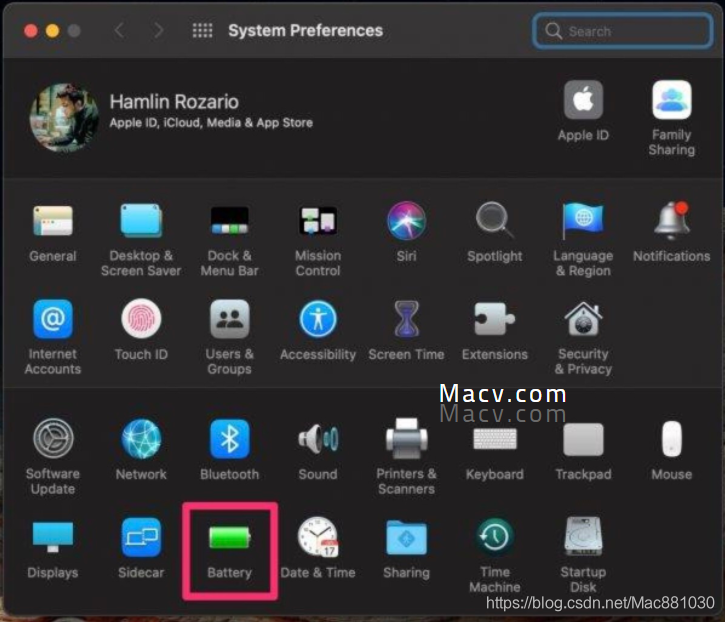Open Printers & Scanners pane
Screen dimensions: 725x622
(406, 438)
